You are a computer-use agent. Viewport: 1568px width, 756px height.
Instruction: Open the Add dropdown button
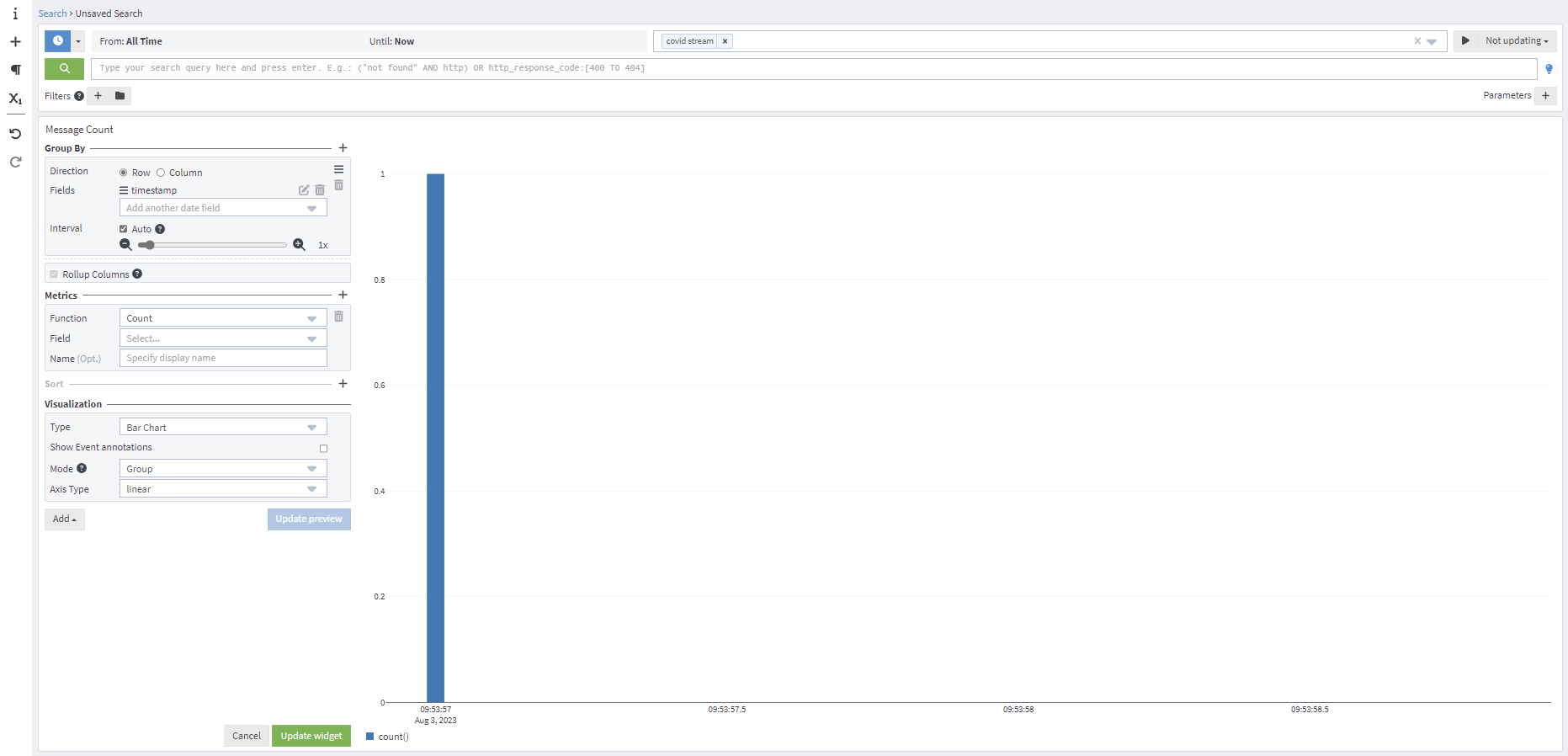pos(65,519)
